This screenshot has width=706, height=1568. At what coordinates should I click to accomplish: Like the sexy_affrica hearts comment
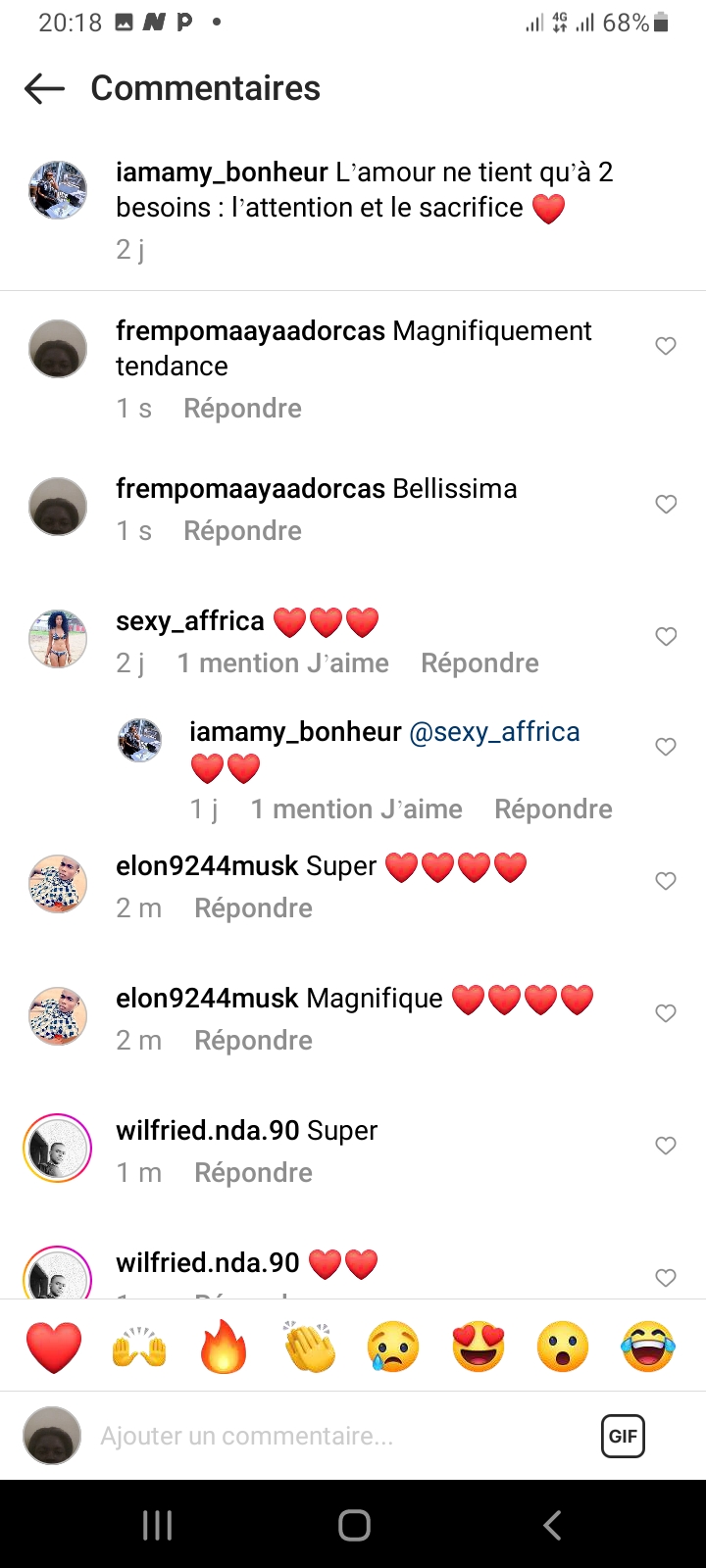[x=666, y=637]
